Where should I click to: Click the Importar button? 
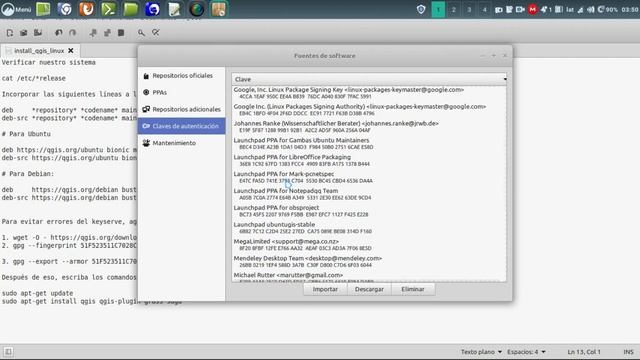click(325, 289)
